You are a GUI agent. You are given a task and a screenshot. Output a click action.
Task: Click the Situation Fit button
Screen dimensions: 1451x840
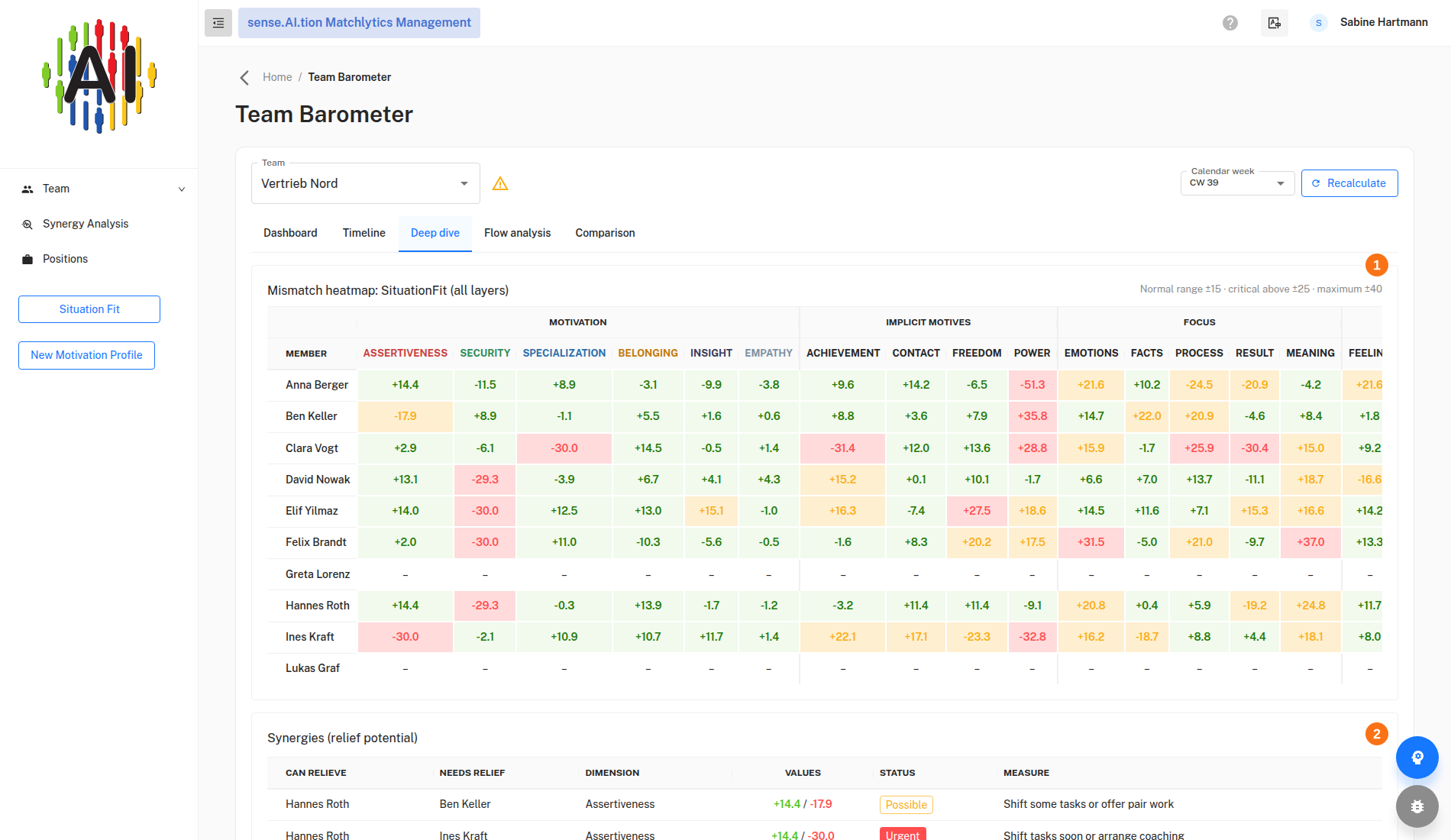(x=89, y=309)
